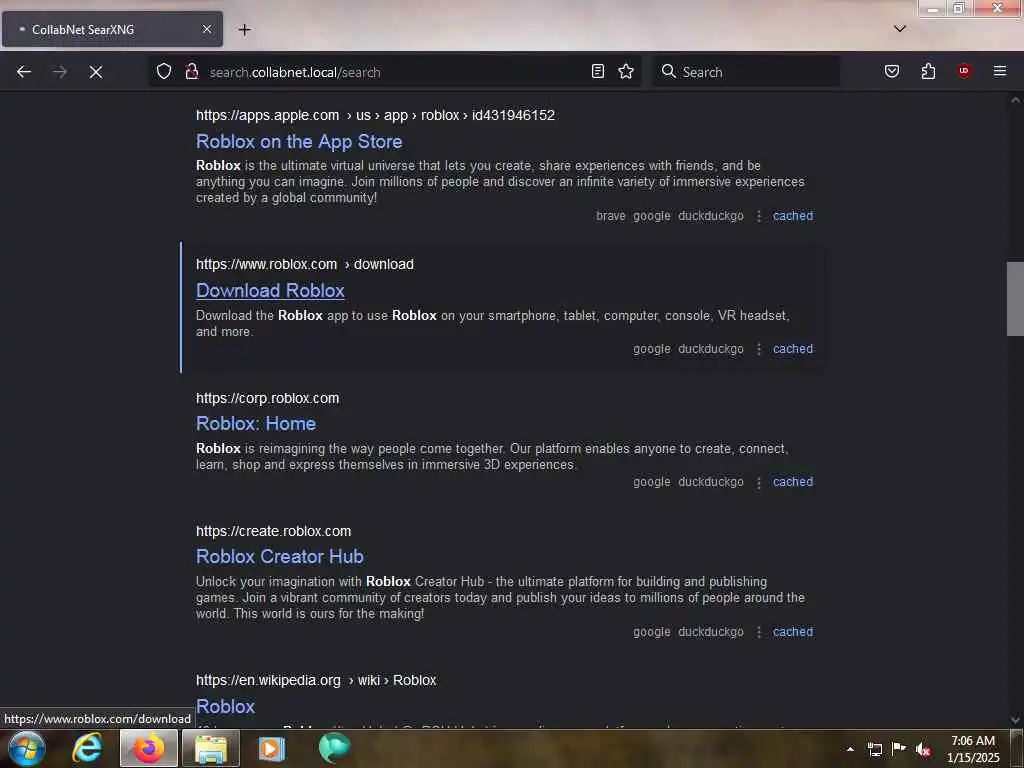Open Windows Media Player from taskbar
The width and height of the screenshot is (1024, 768).
point(271,748)
